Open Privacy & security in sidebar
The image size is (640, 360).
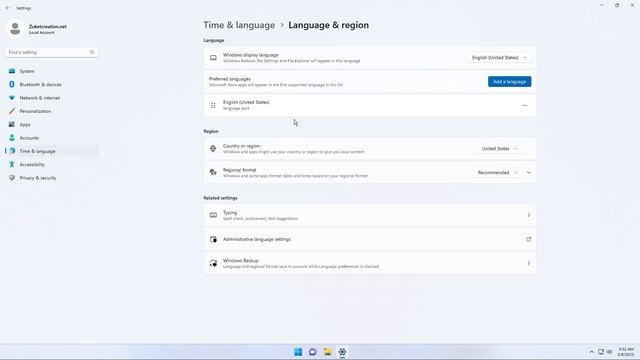click(x=51, y=178)
